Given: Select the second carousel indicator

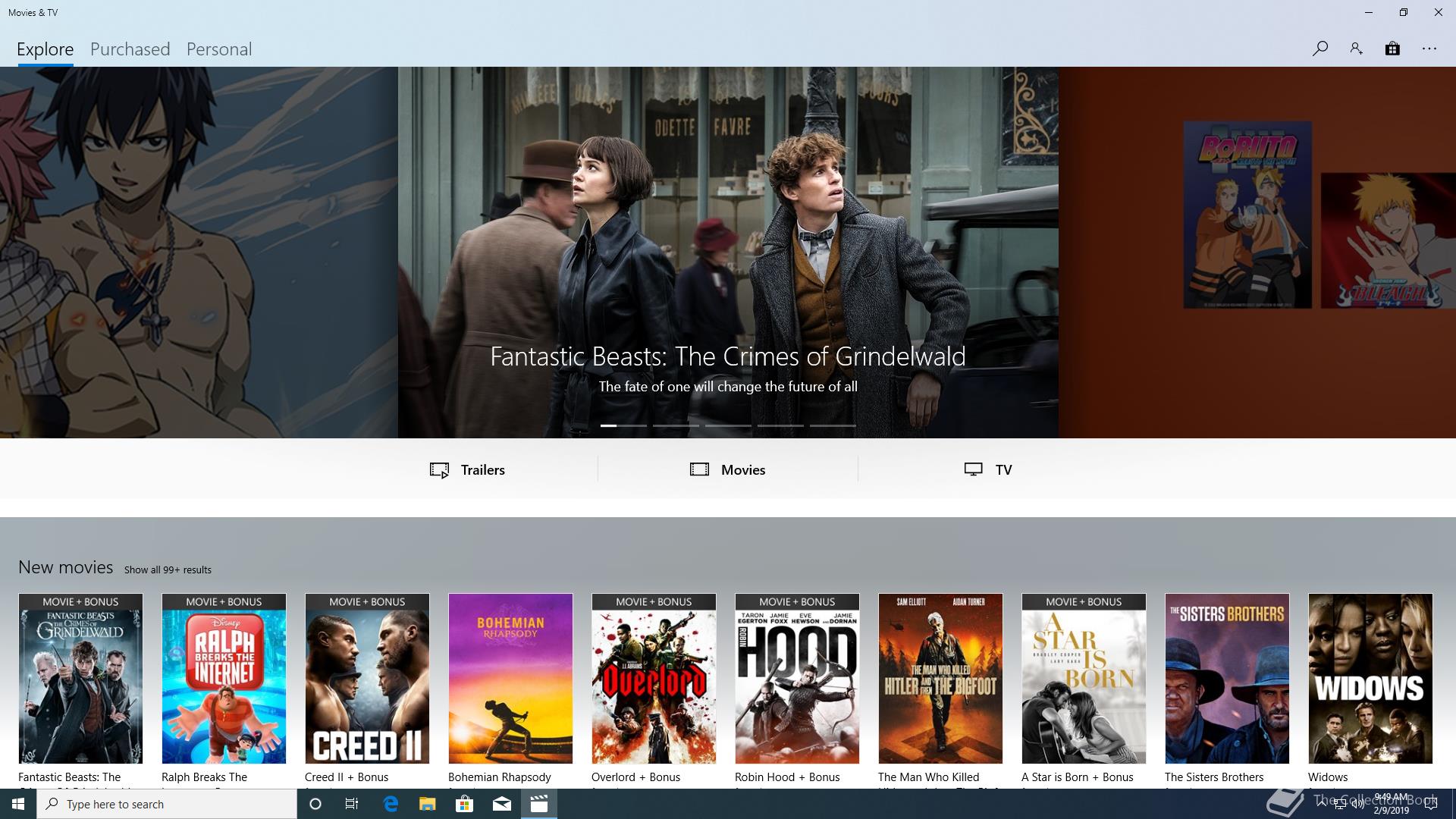Looking at the screenshot, I should (x=676, y=425).
